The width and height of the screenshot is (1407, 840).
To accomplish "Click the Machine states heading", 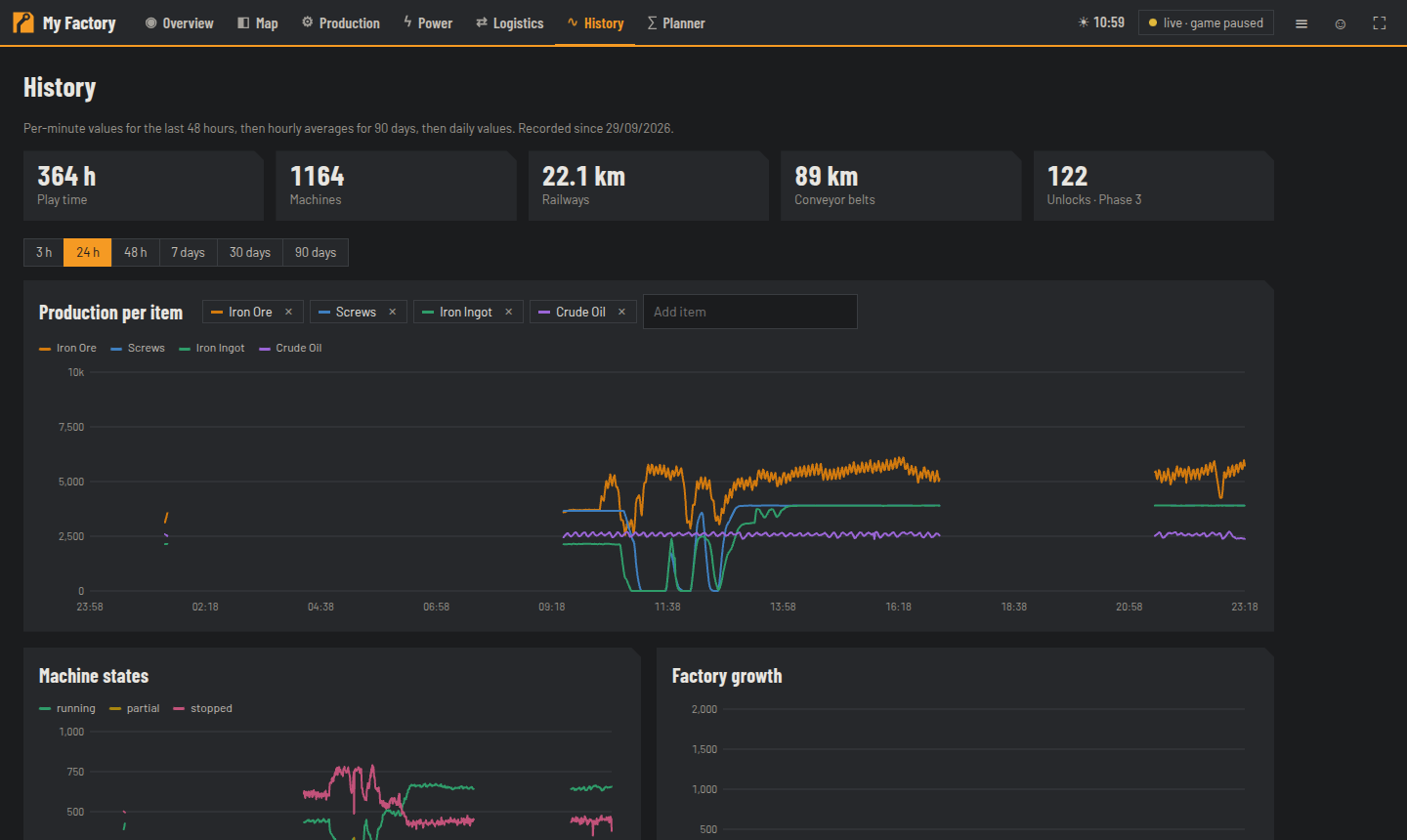I will [x=94, y=676].
